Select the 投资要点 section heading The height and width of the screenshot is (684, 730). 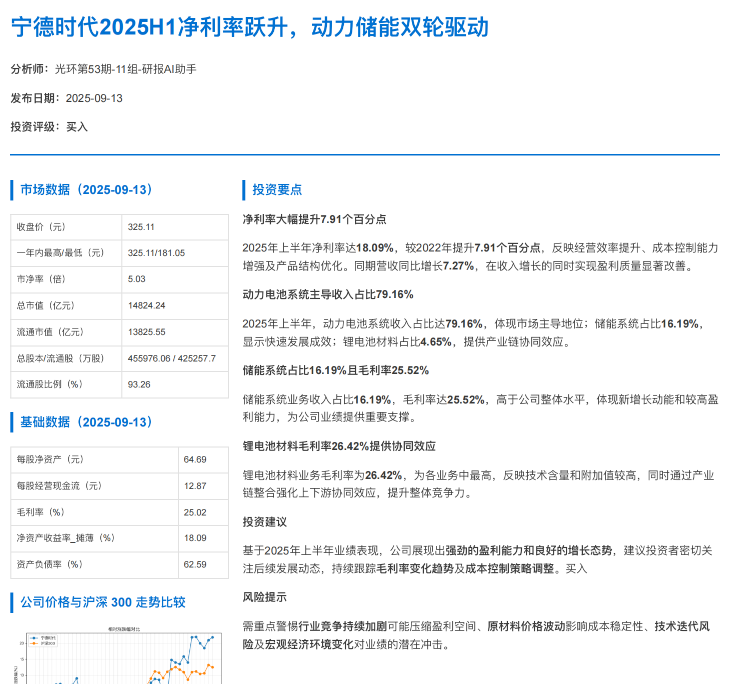pyautogui.click(x=277, y=190)
